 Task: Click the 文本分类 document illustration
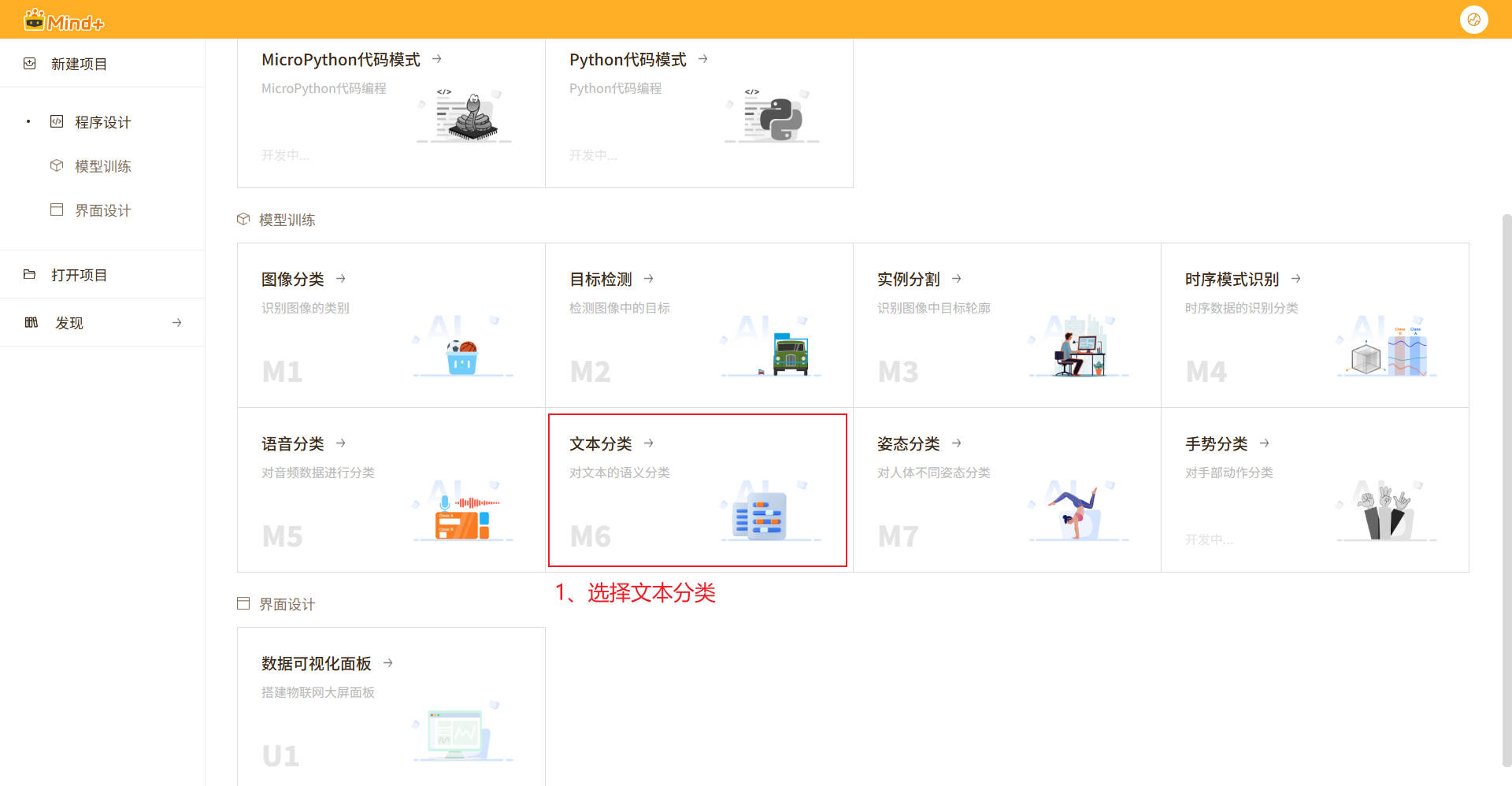(x=772, y=511)
